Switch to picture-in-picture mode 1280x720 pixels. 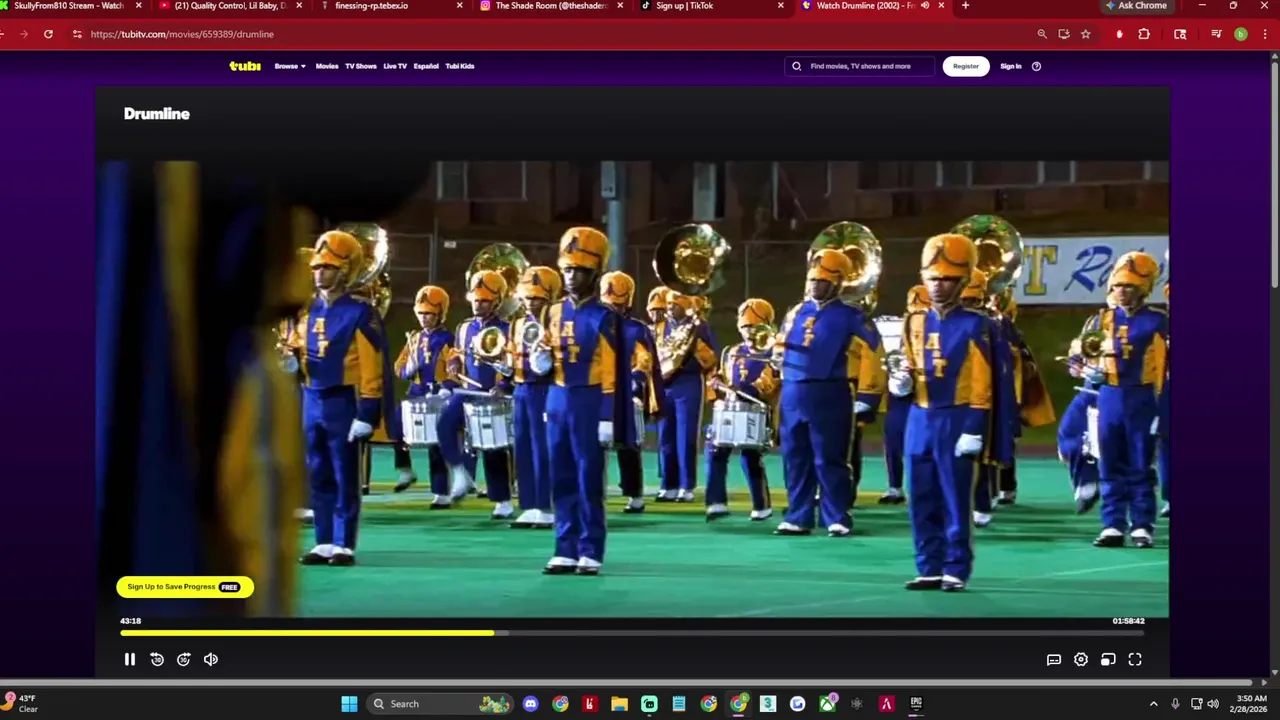click(x=1108, y=659)
